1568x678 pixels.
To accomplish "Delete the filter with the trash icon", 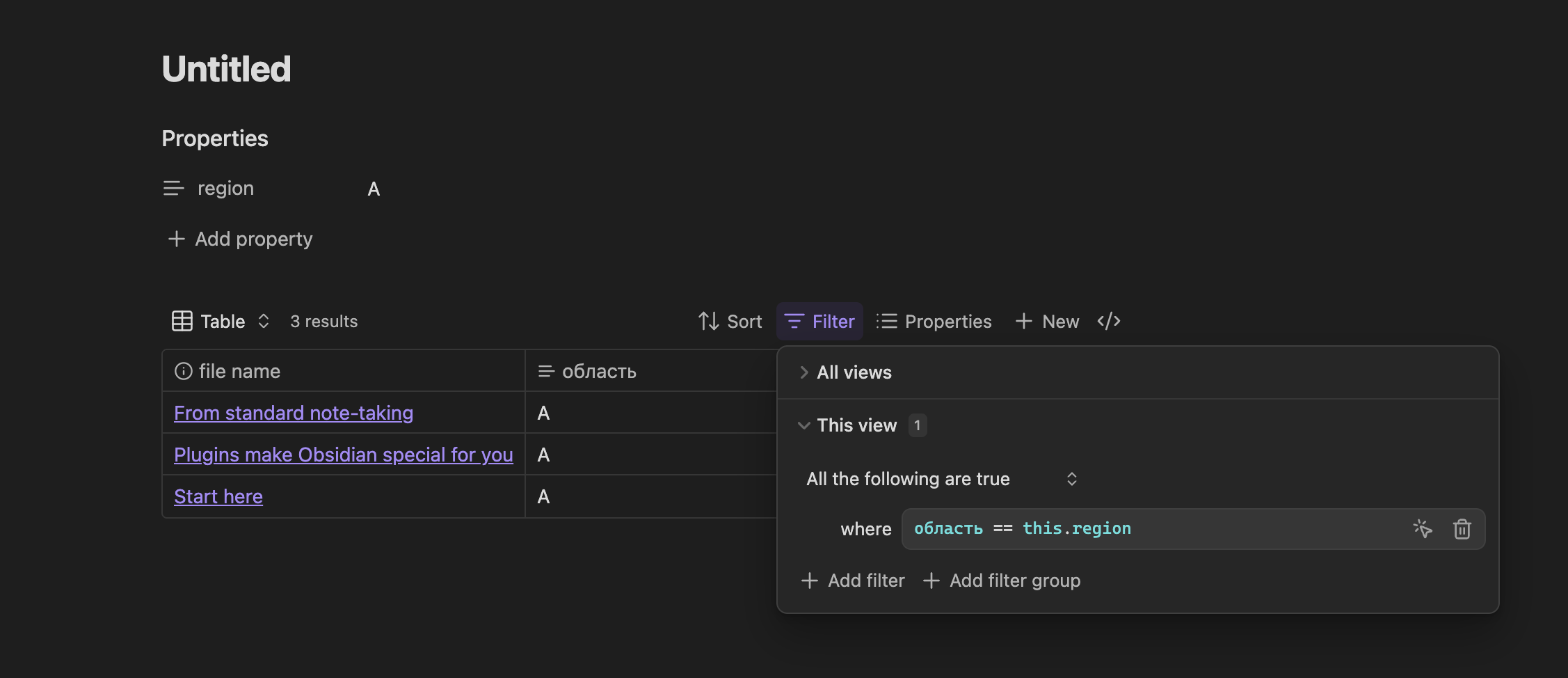I will pos(1462,529).
